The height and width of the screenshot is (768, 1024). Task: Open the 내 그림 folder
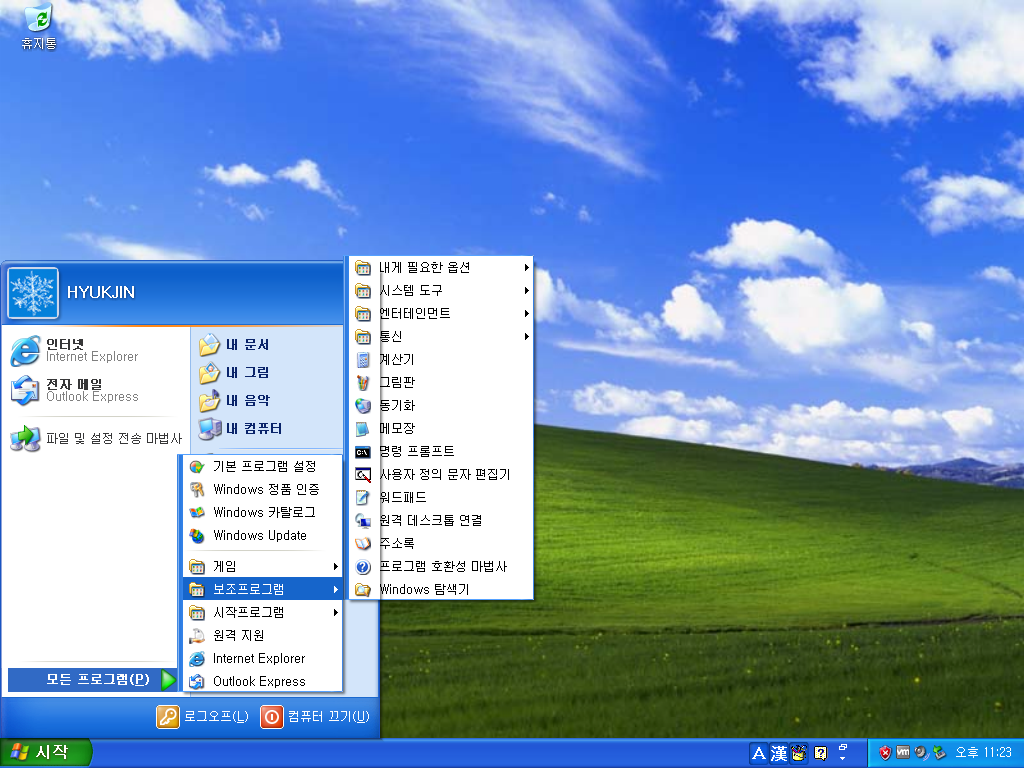268,372
